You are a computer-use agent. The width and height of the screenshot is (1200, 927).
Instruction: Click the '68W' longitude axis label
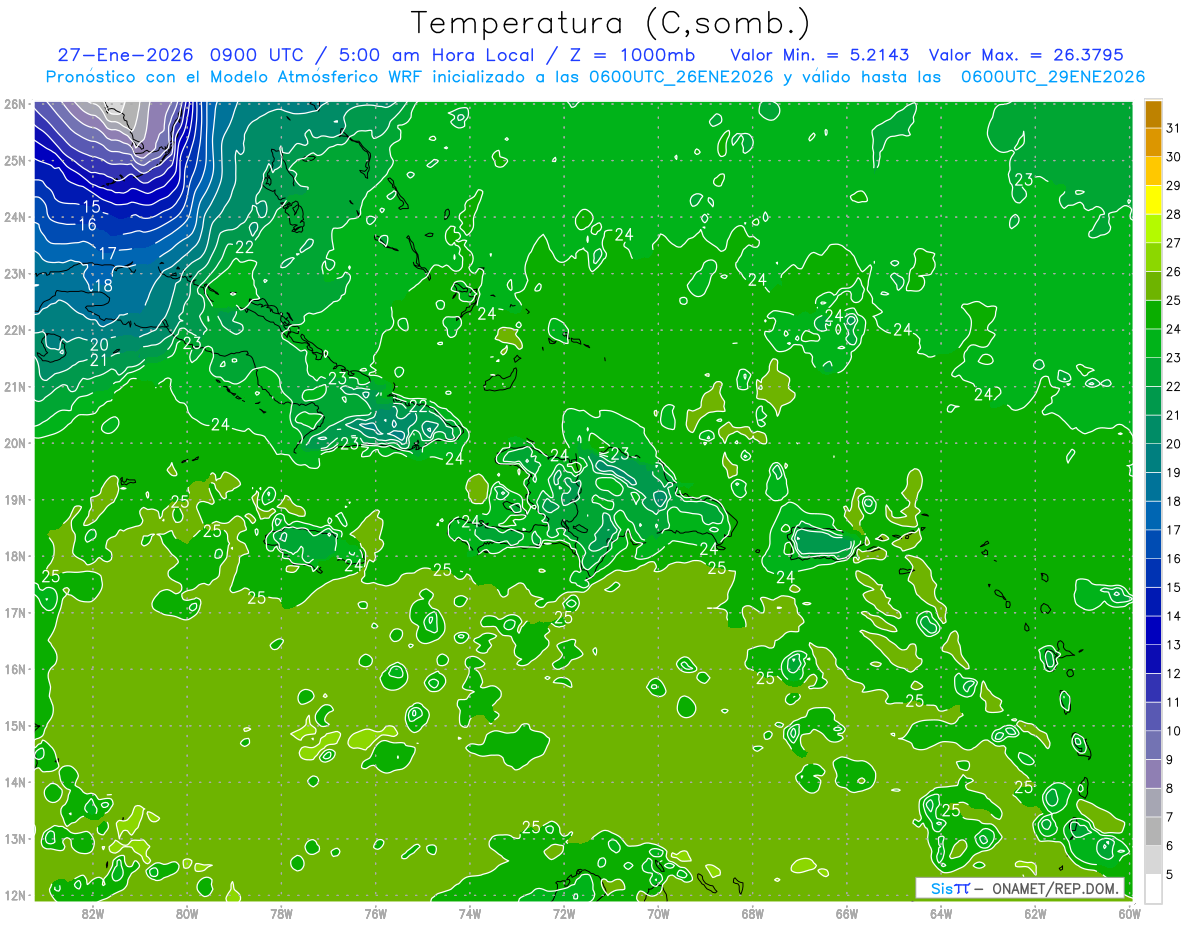click(752, 913)
